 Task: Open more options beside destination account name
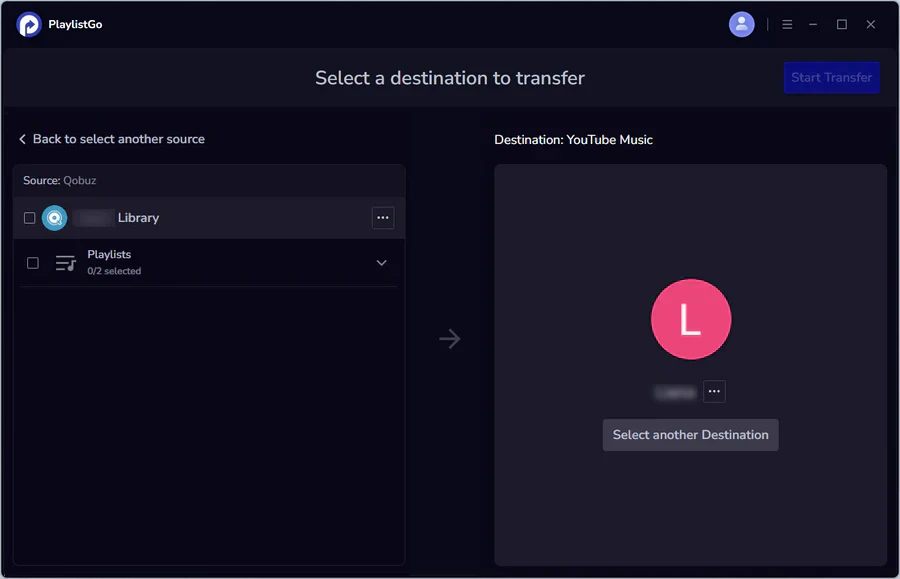[714, 391]
